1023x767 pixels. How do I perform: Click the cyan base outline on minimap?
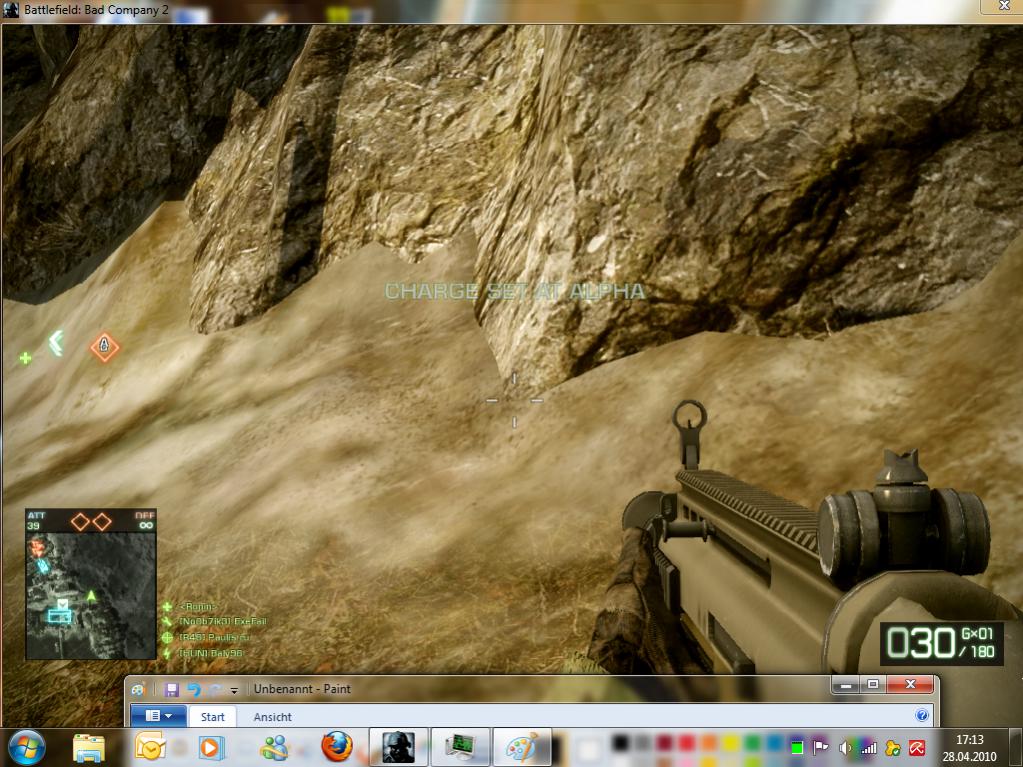[59, 616]
